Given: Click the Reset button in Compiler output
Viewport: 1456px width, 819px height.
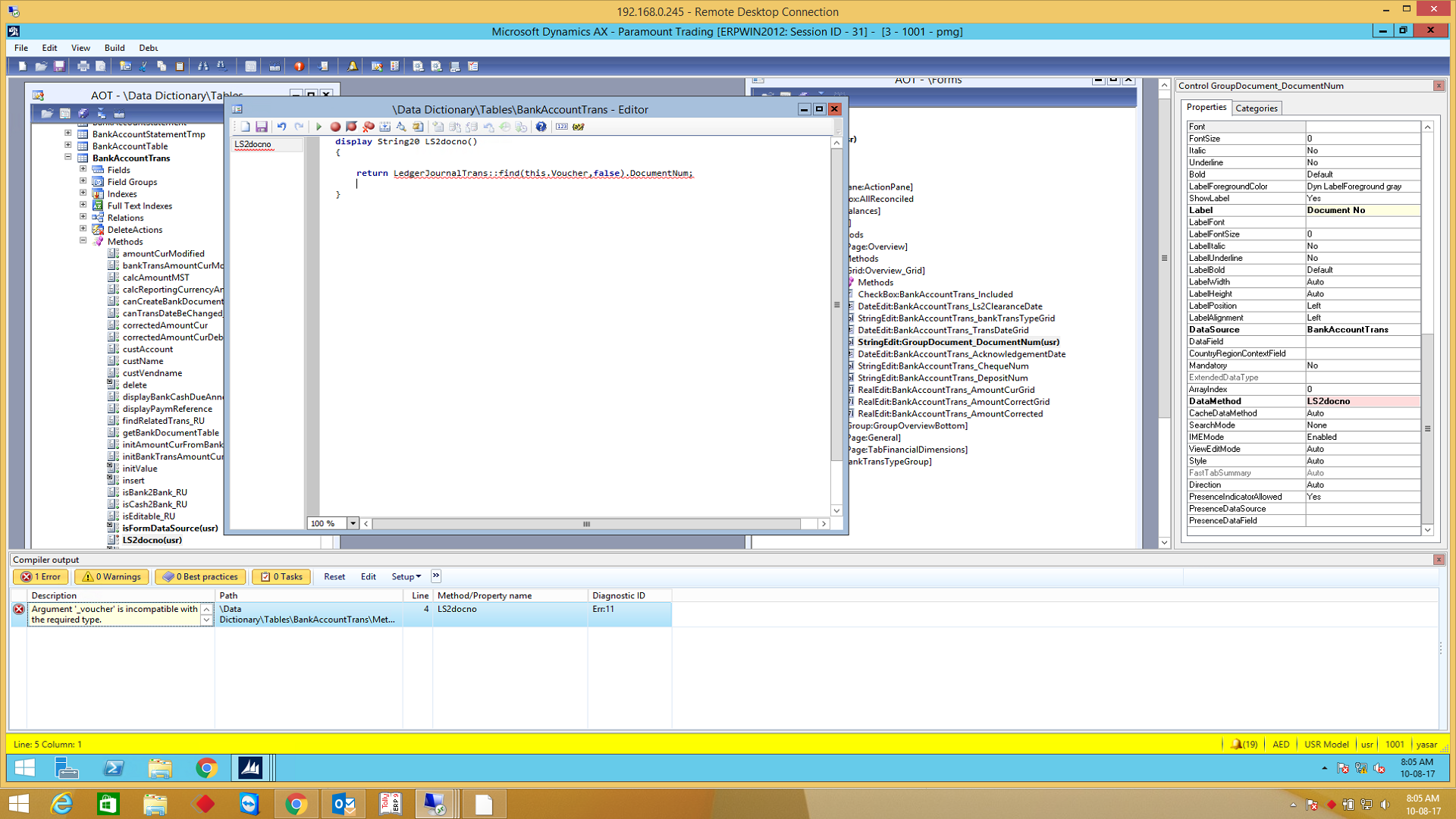Looking at the screenshot, I should tap(334, 577).
